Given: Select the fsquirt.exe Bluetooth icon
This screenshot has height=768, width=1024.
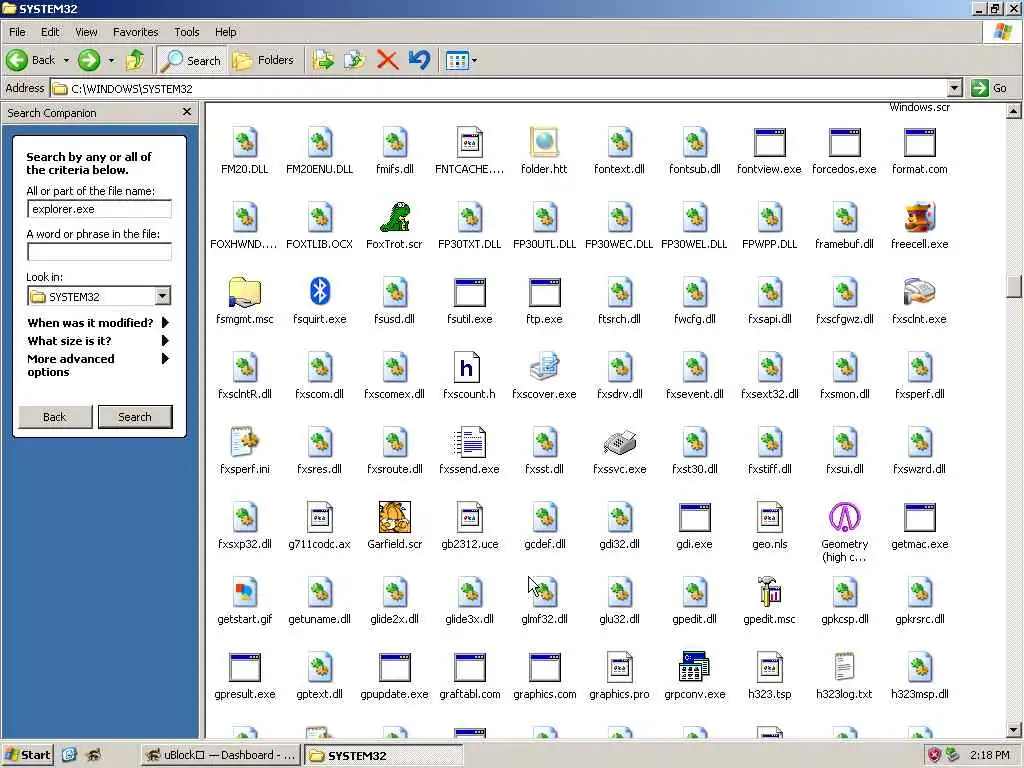Looking at the screenshot, I should [x=319, y=291].
